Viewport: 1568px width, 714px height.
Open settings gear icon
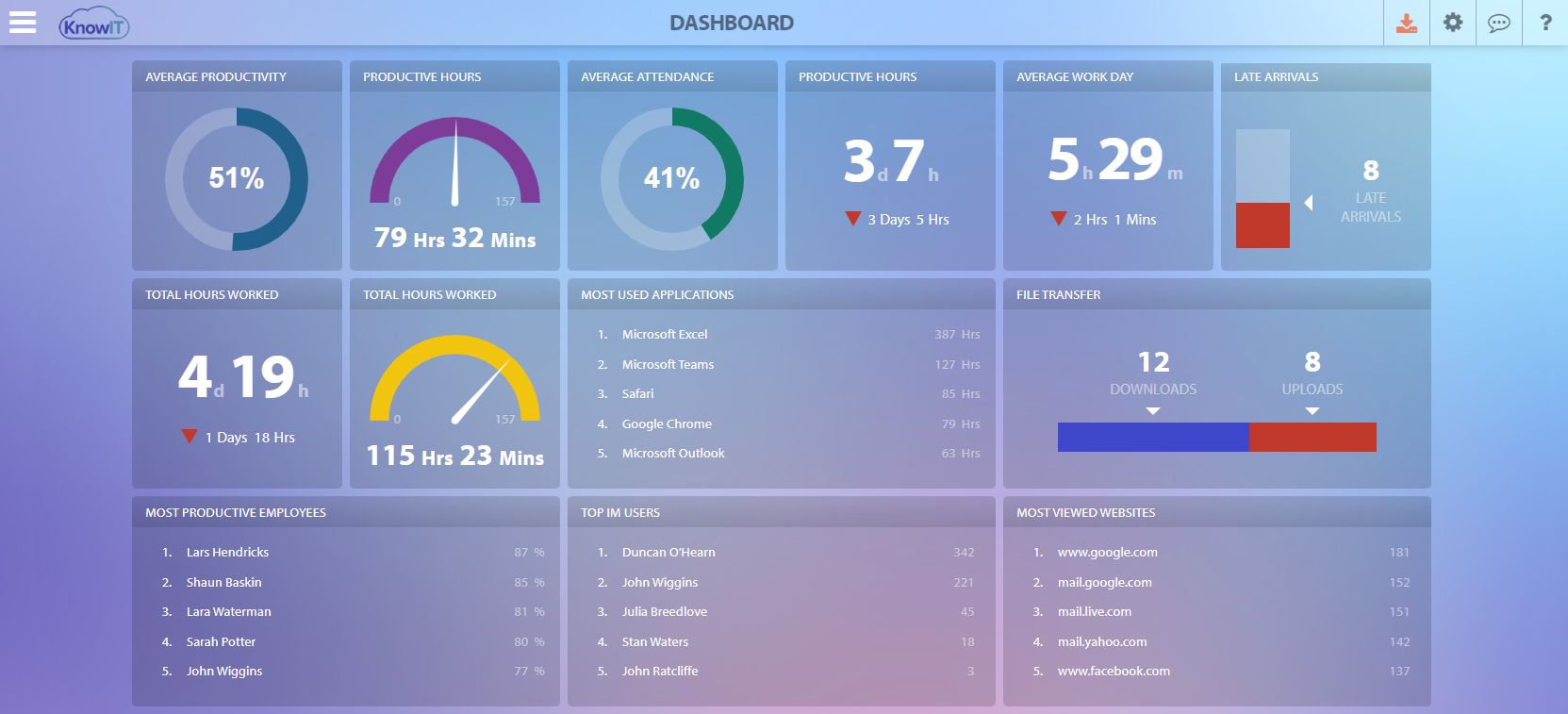(x=1453, y=23)
